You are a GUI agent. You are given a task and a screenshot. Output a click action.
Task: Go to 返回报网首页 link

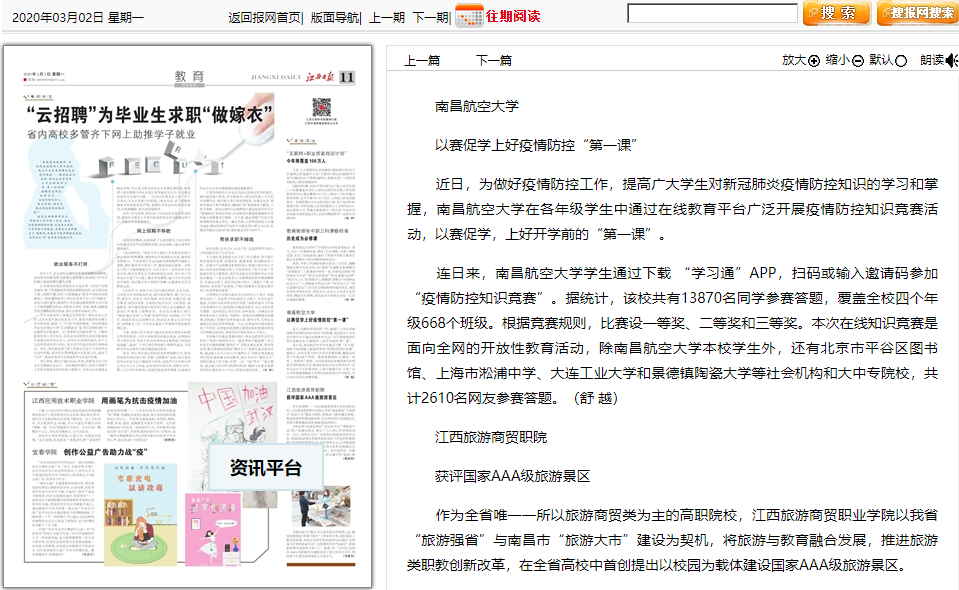point(264,17)
